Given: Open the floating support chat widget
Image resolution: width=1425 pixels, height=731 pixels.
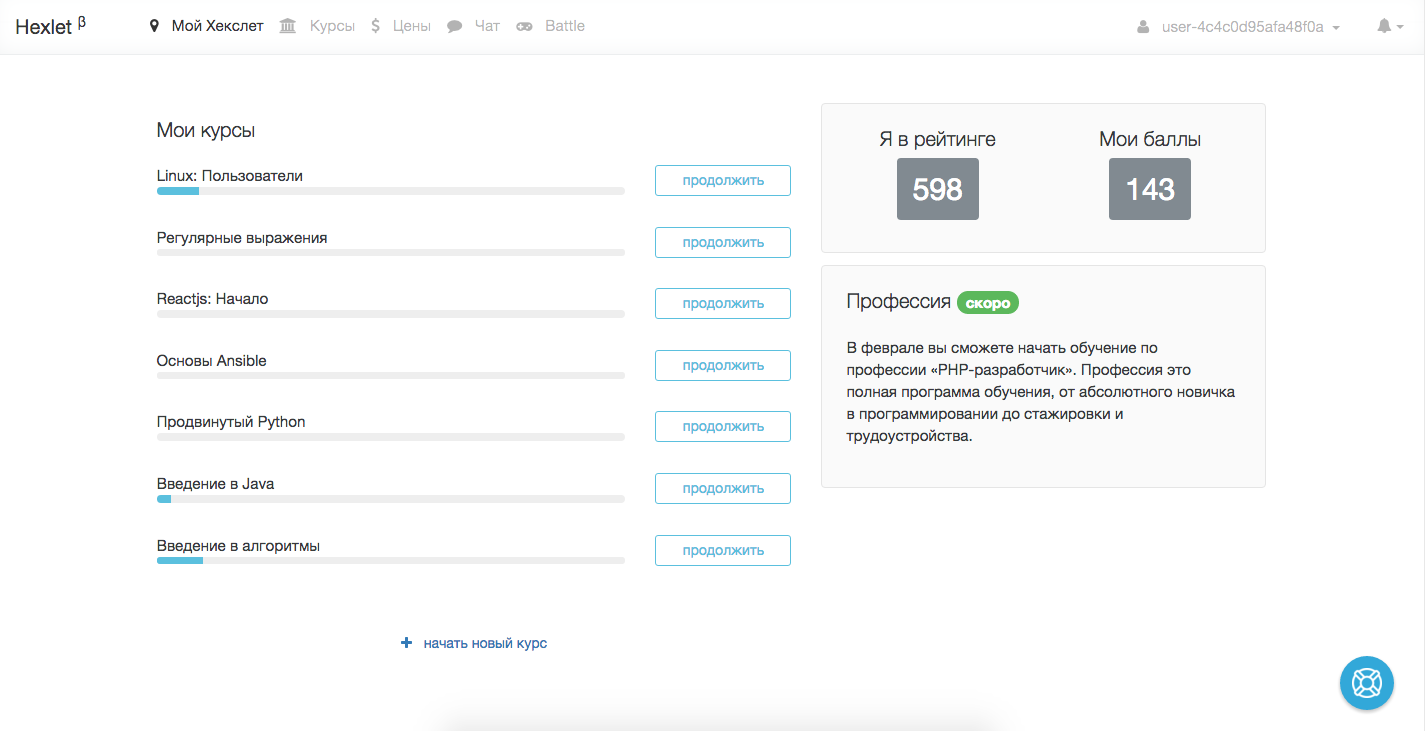Looking at the screenshot, I should [x=1366, y=683].
